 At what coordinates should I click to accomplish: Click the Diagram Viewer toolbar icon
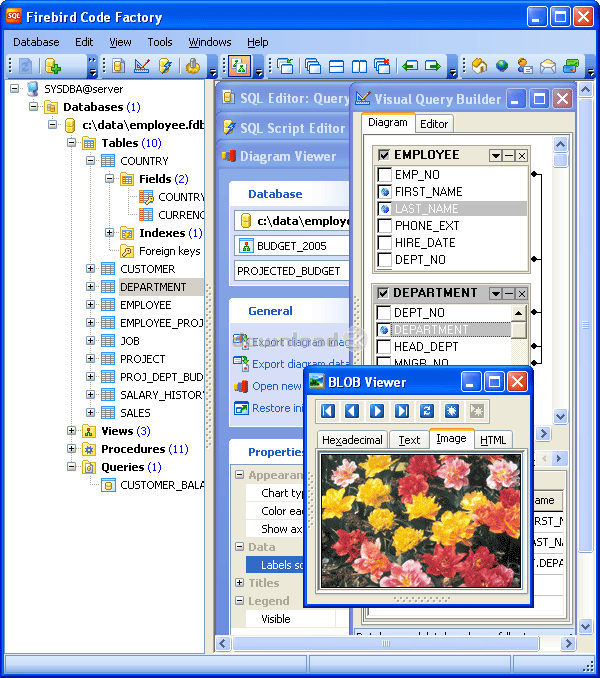point(239,66)
